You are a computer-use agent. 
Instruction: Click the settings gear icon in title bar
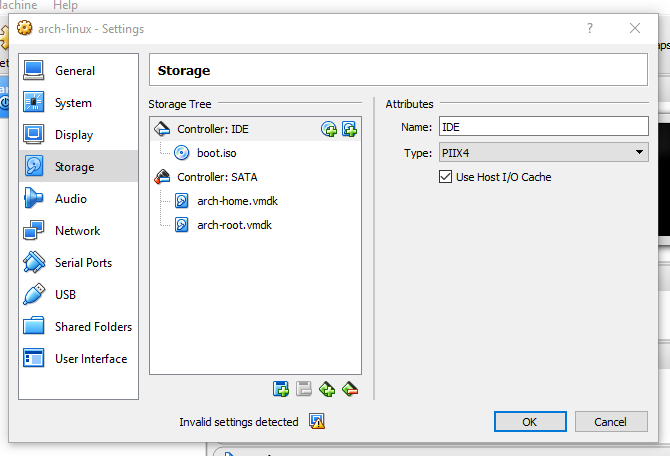coord(25,28)
